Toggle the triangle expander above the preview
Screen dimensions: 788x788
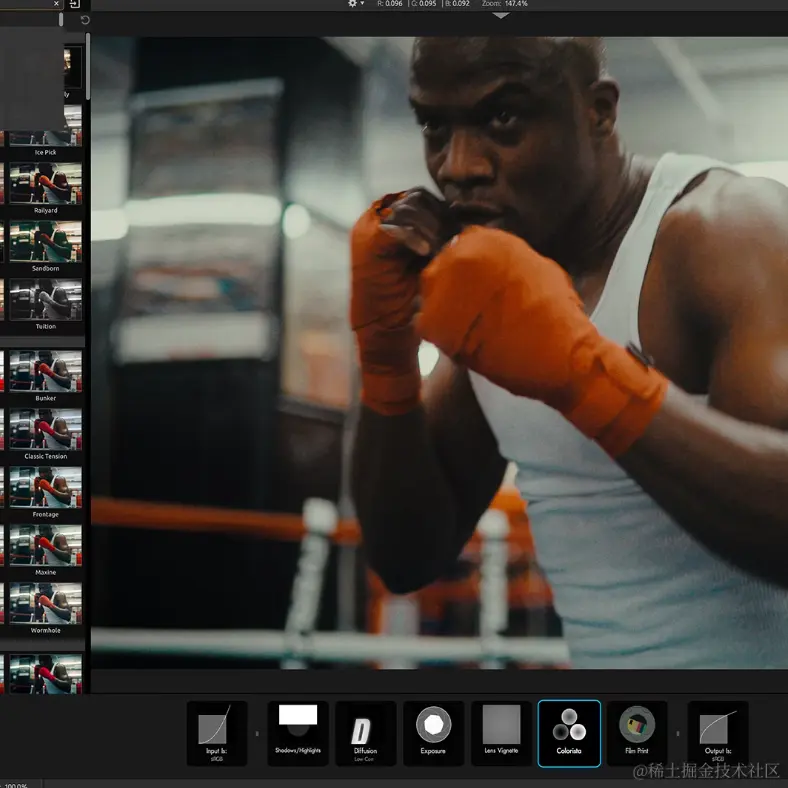coord(501,16)
